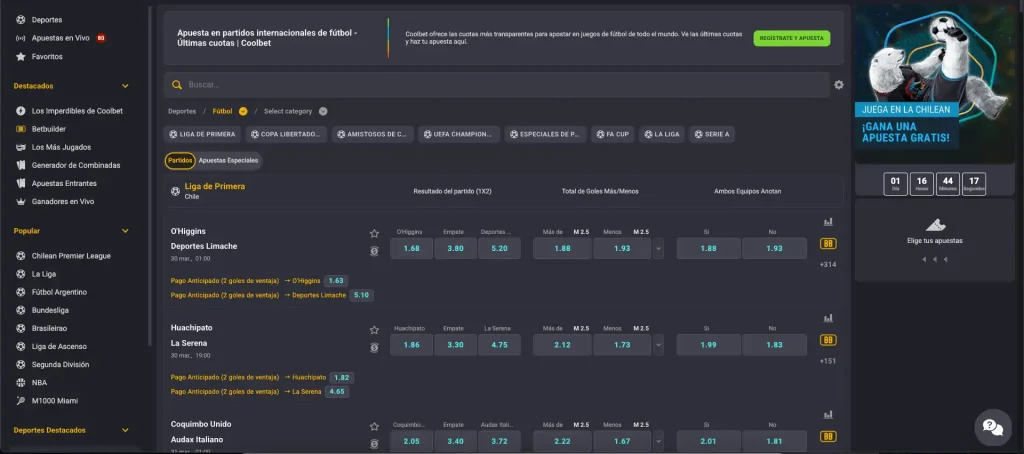Filter by Liga de Primera chip
Screen dimensions: 1024x454
click(202, 135)
